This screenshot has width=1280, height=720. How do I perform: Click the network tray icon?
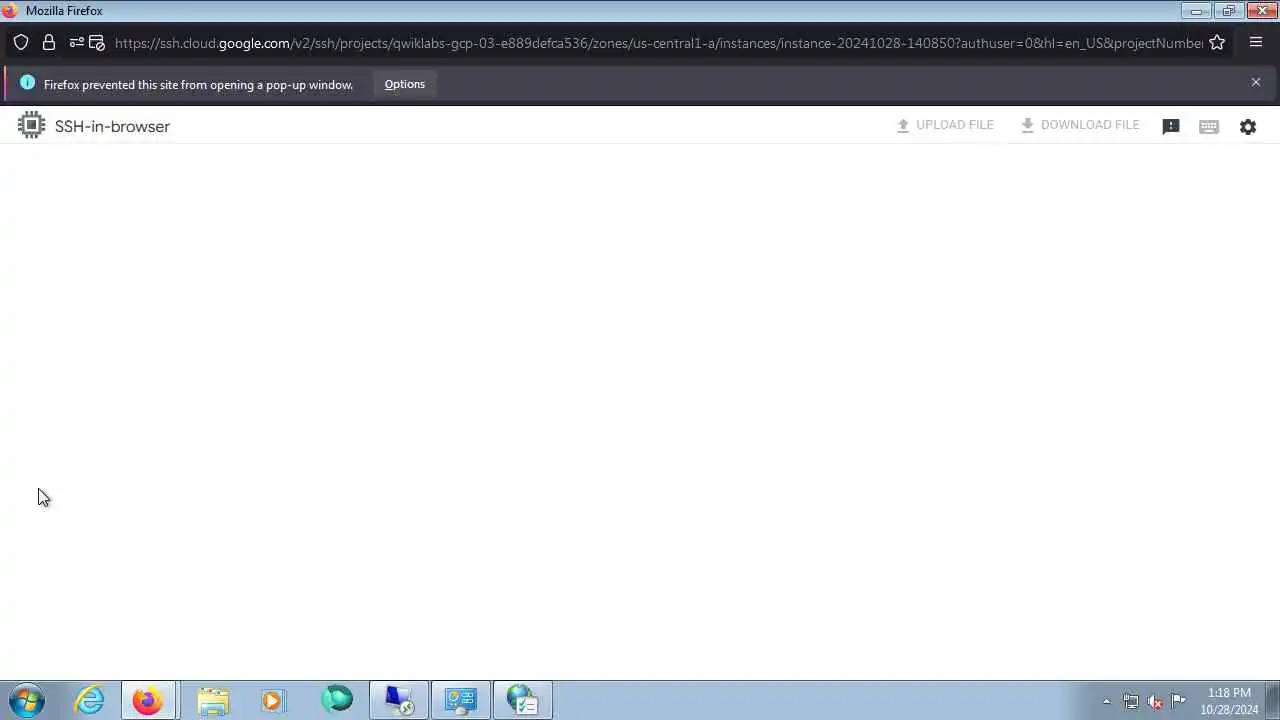1131,701
